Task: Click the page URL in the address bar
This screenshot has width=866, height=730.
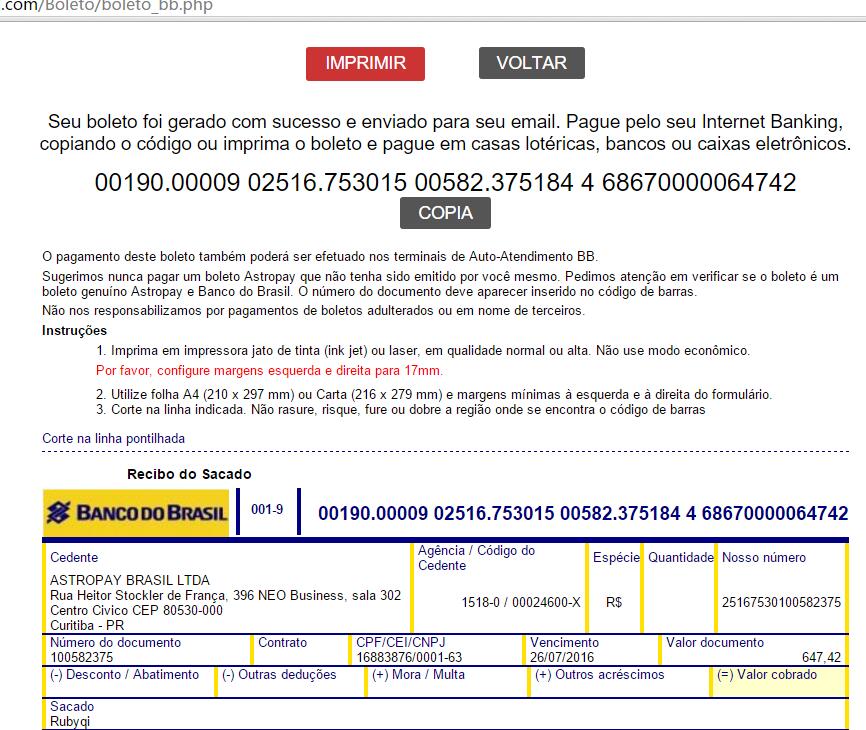Action: [x=107, y=7]
